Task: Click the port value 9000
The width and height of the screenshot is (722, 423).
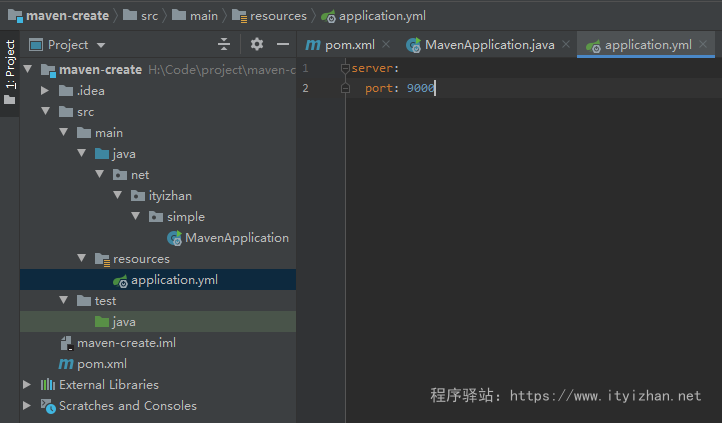Action: pyautogui.click(x=420, y=88)
